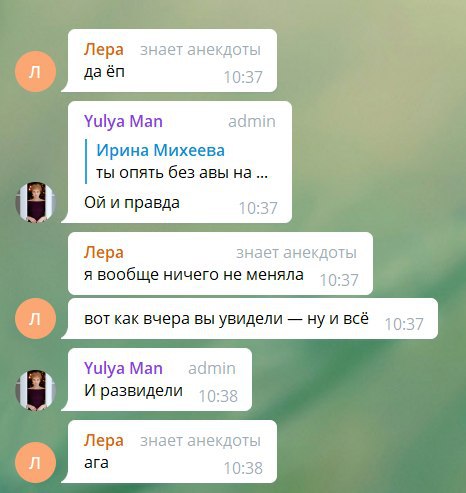Click Лера's name above the 'ага' message
466x493 pixels.
tap(104, 440)
